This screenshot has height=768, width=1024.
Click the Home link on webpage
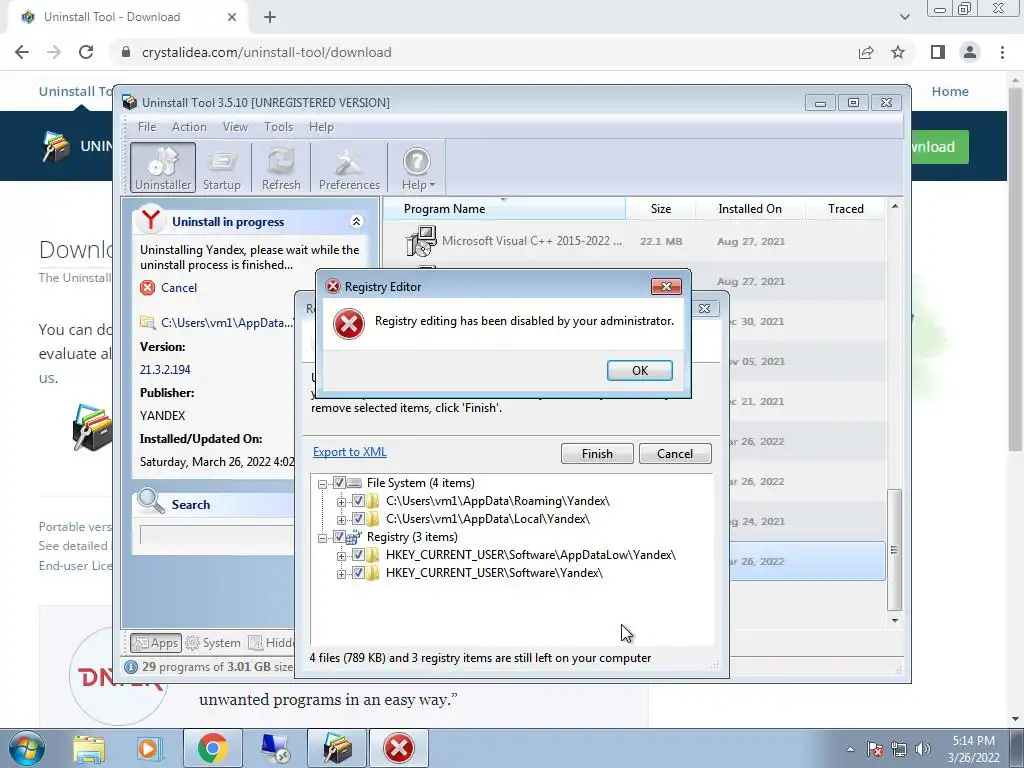(x=950, y=91)
